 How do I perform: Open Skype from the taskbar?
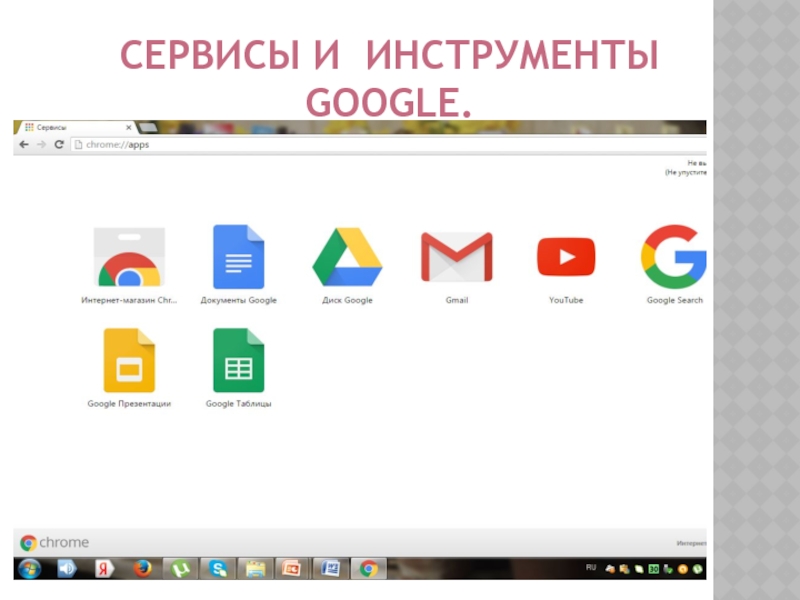click(x=218, y=568)
